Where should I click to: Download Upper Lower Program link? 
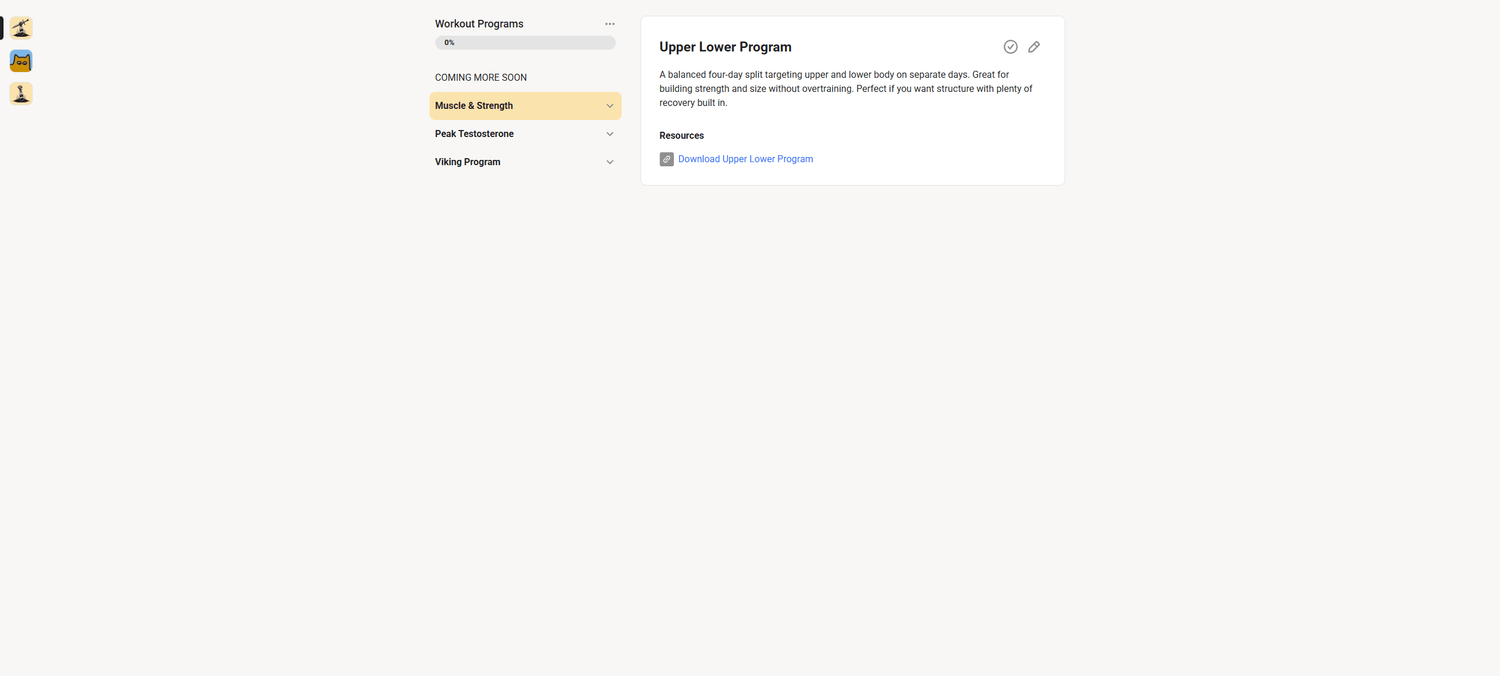coord(745,159)
